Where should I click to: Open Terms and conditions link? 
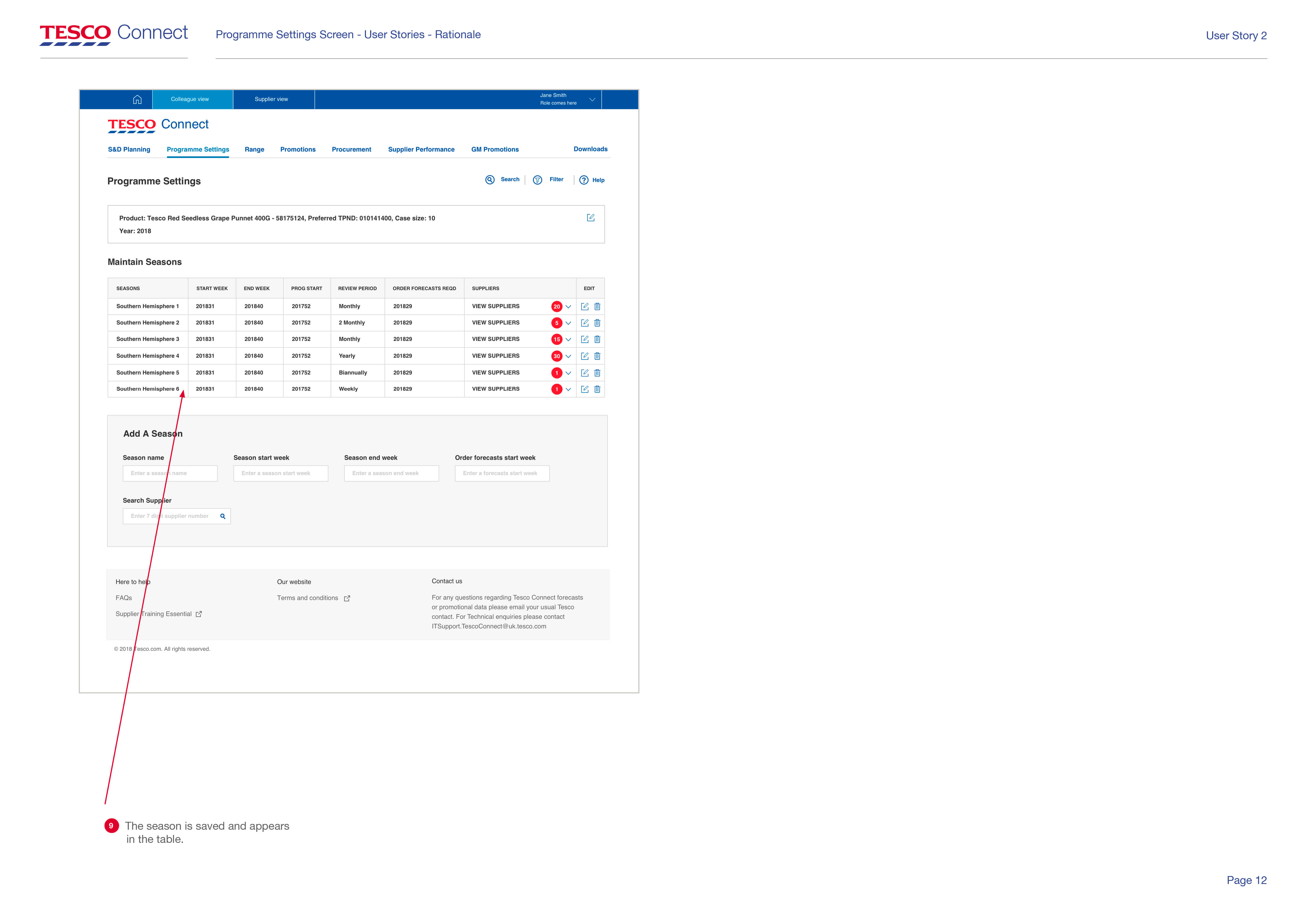tap(307, 598)
